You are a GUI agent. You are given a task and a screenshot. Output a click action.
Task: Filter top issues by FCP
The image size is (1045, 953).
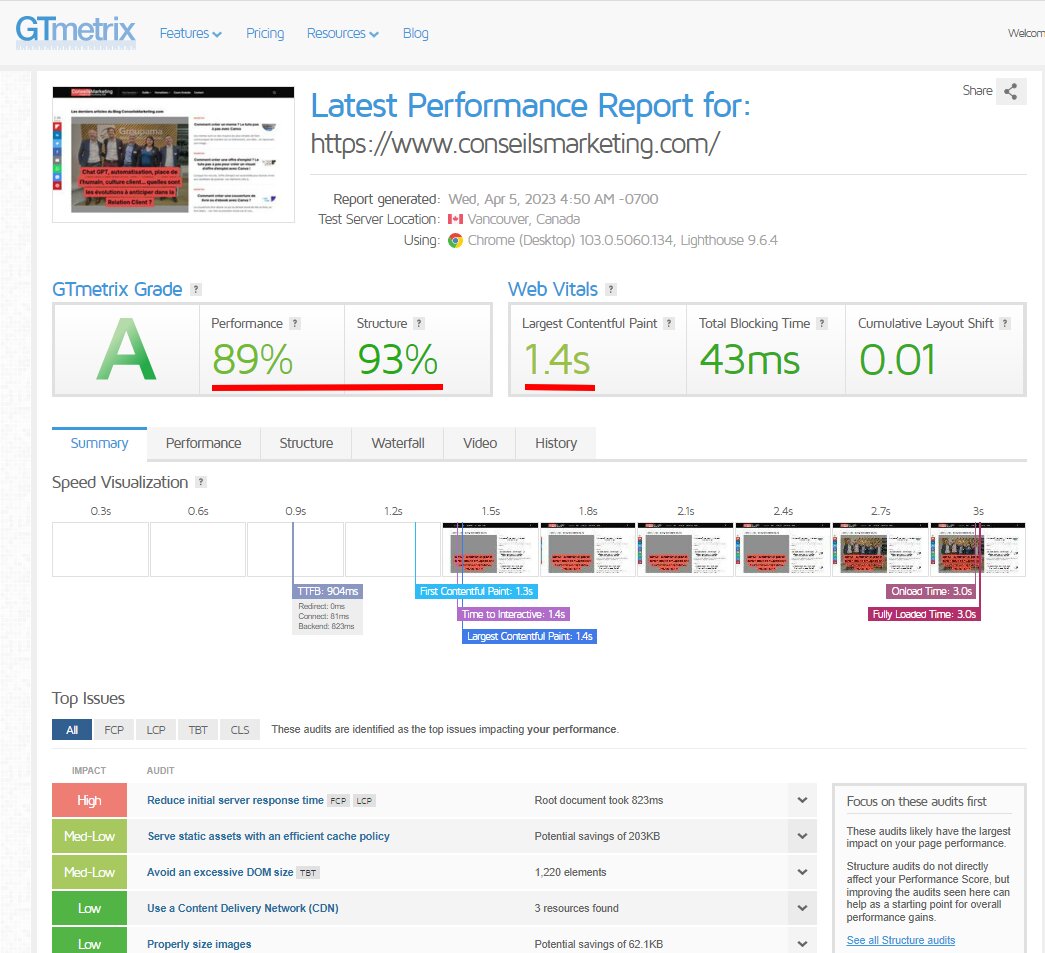point(114,730)
